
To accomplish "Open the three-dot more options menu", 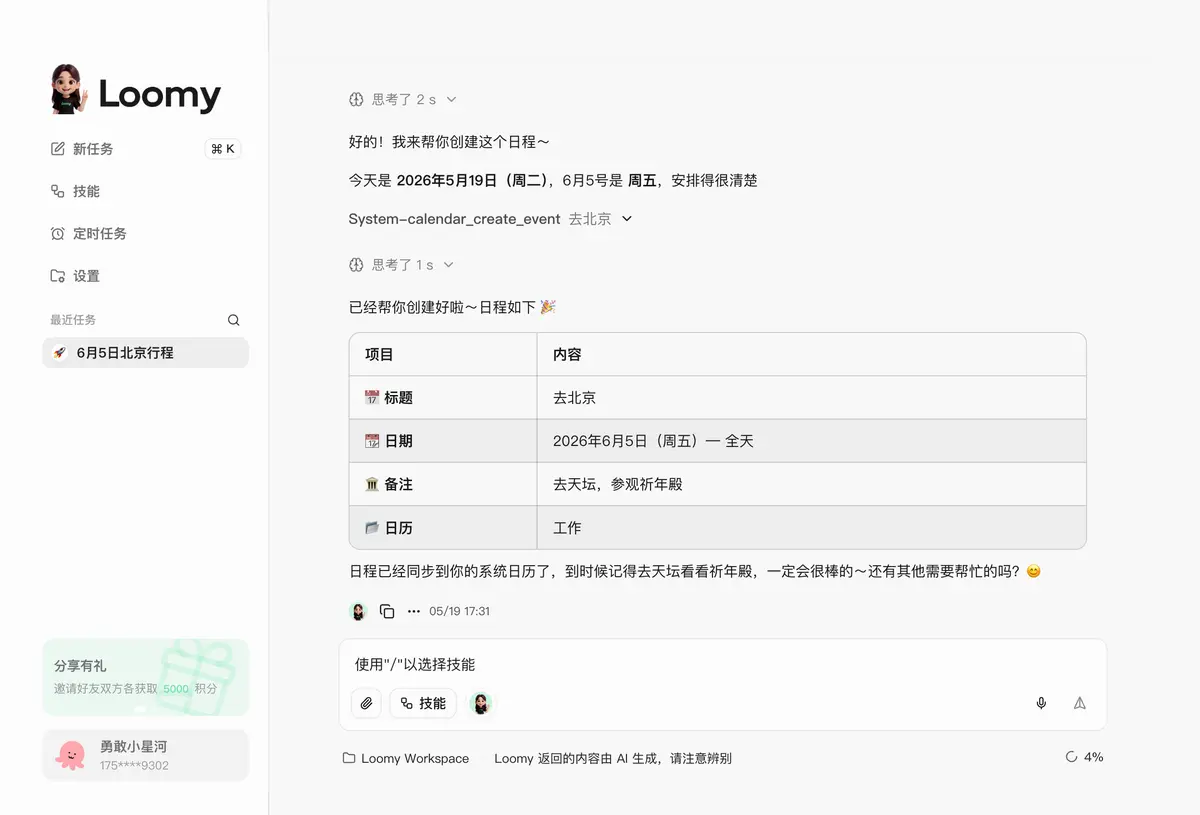I will (x=414, y=611).
